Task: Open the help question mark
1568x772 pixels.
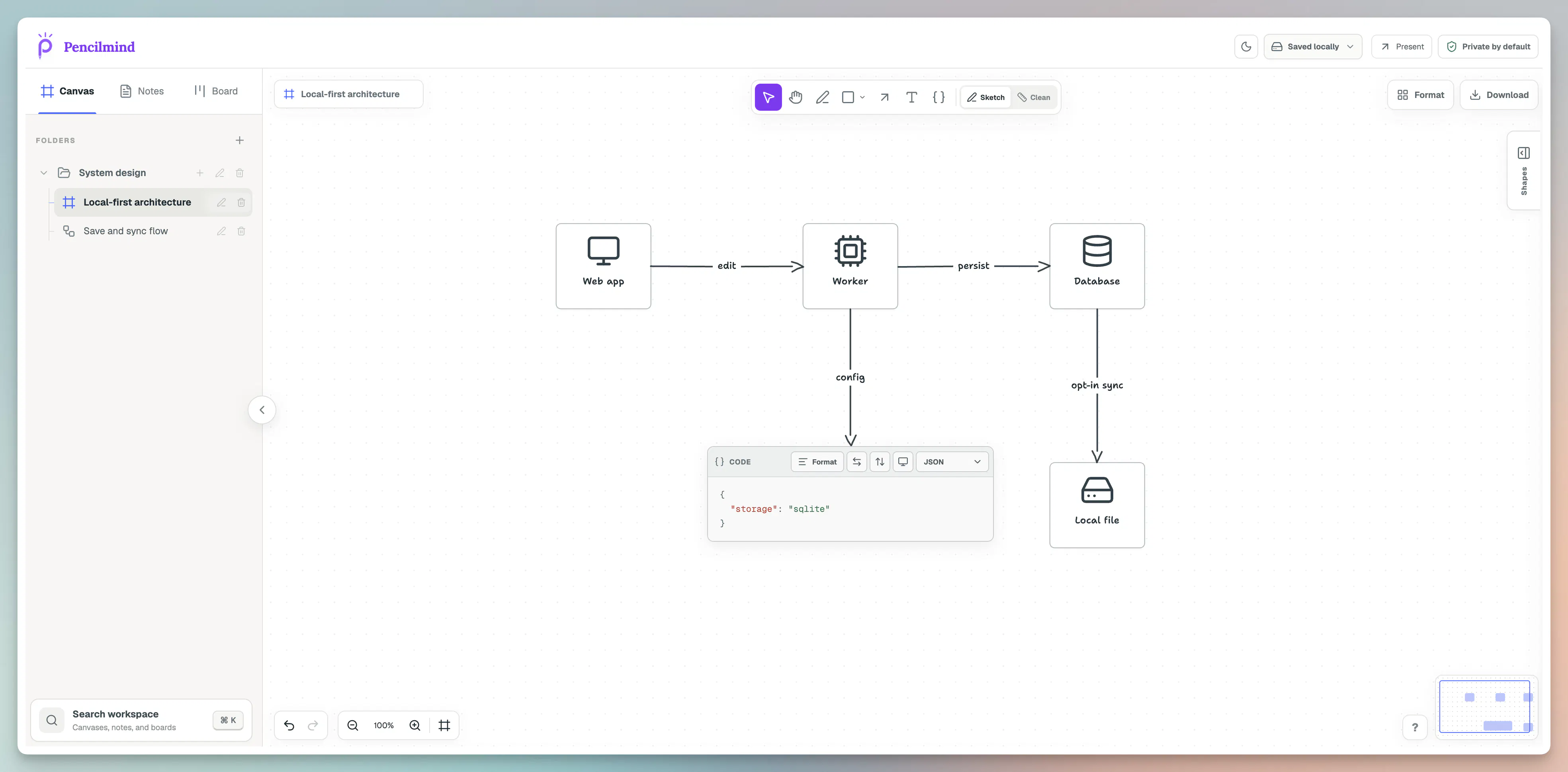Action: click(1415, 727)
